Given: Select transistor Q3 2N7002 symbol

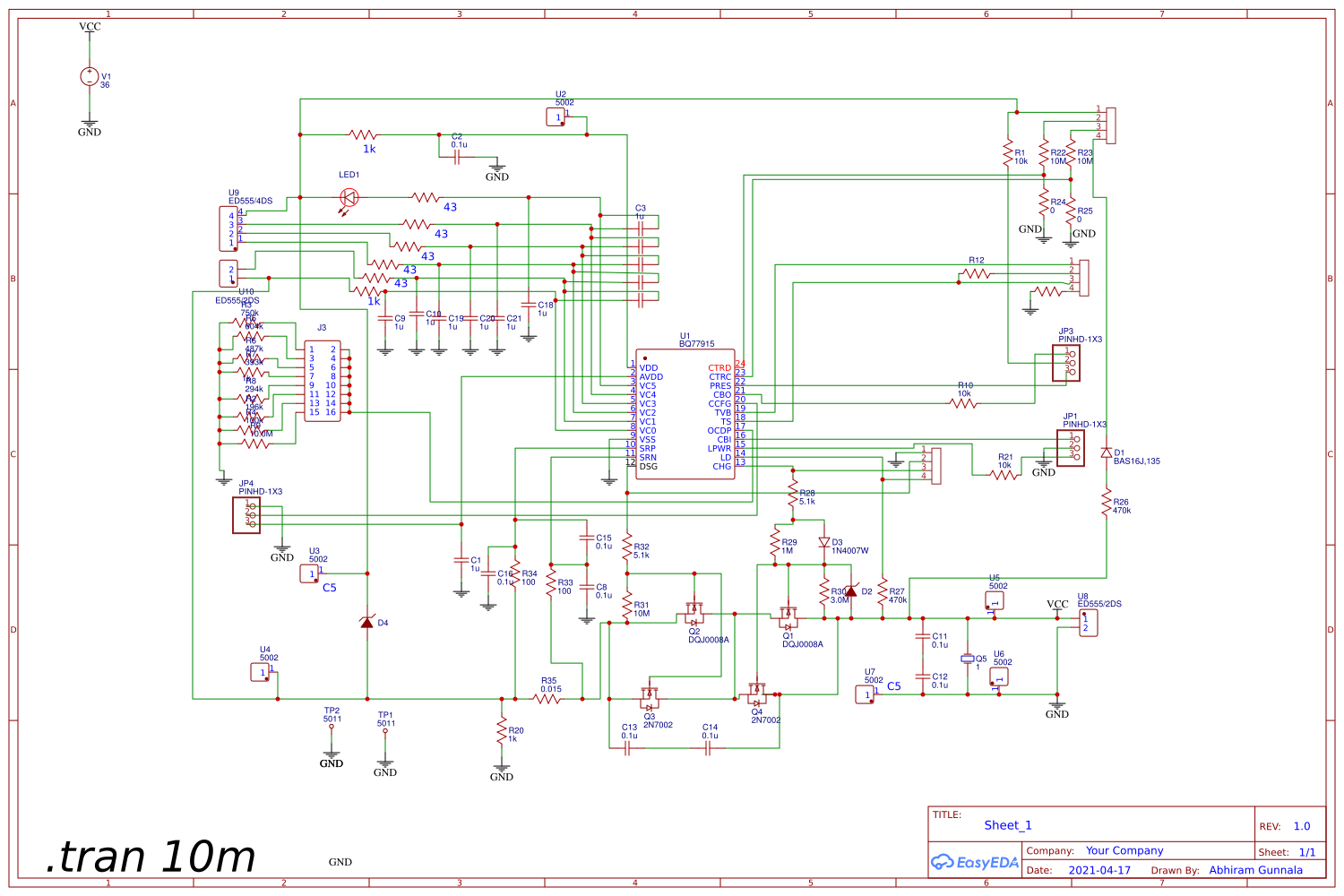Looking at the screenshot, I should click(650, 697).
